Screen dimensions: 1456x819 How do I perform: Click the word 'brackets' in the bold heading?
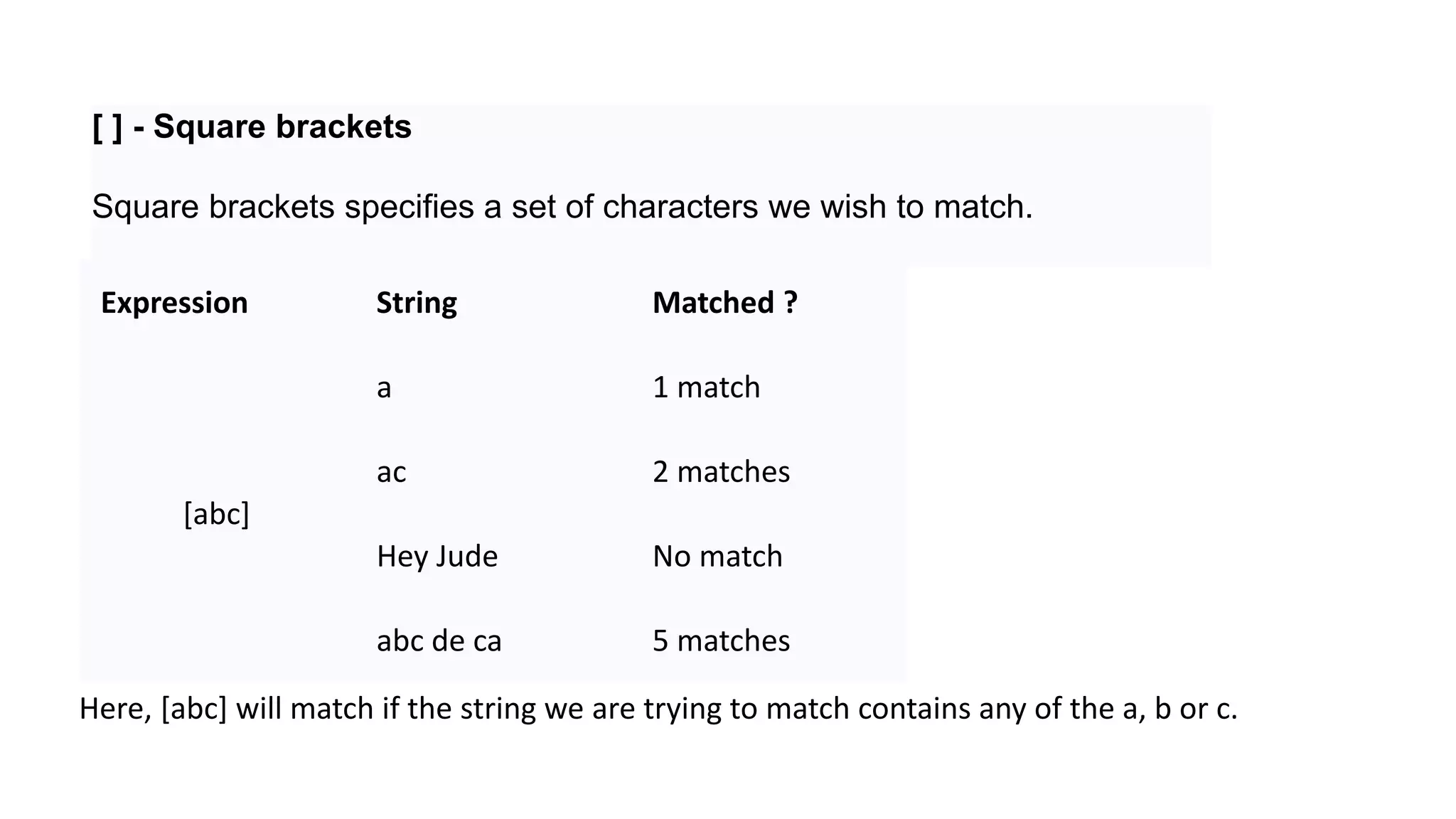point(343,127)
